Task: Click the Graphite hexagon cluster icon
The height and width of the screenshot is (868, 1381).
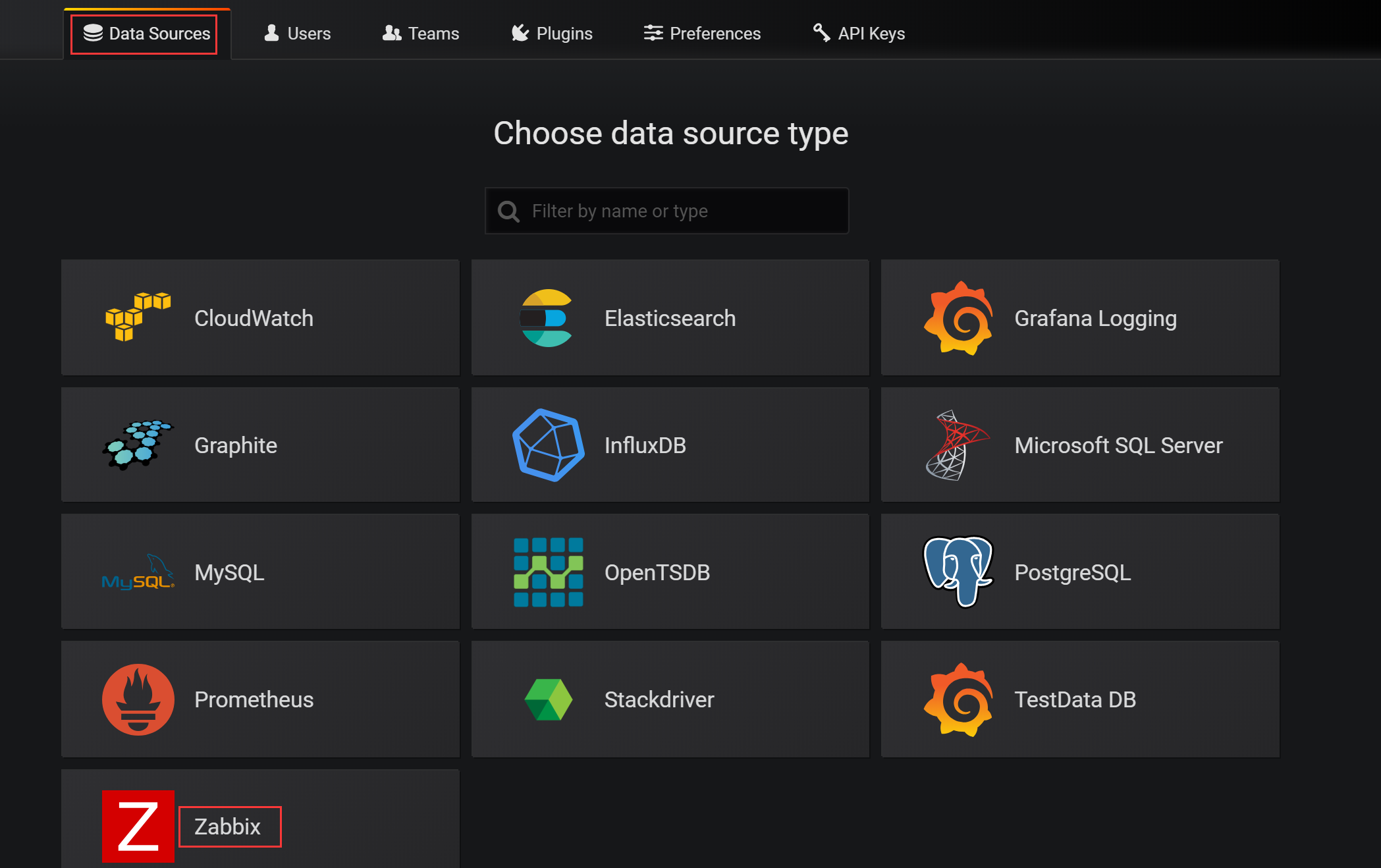Action: pyautogui.click(x=138, y=445)
